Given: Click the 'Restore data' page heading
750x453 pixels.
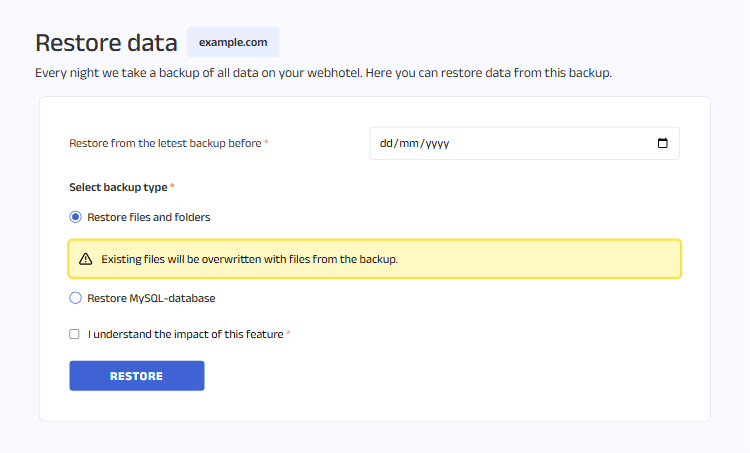Looking at the screenshot, I should [x=105, y=43].
